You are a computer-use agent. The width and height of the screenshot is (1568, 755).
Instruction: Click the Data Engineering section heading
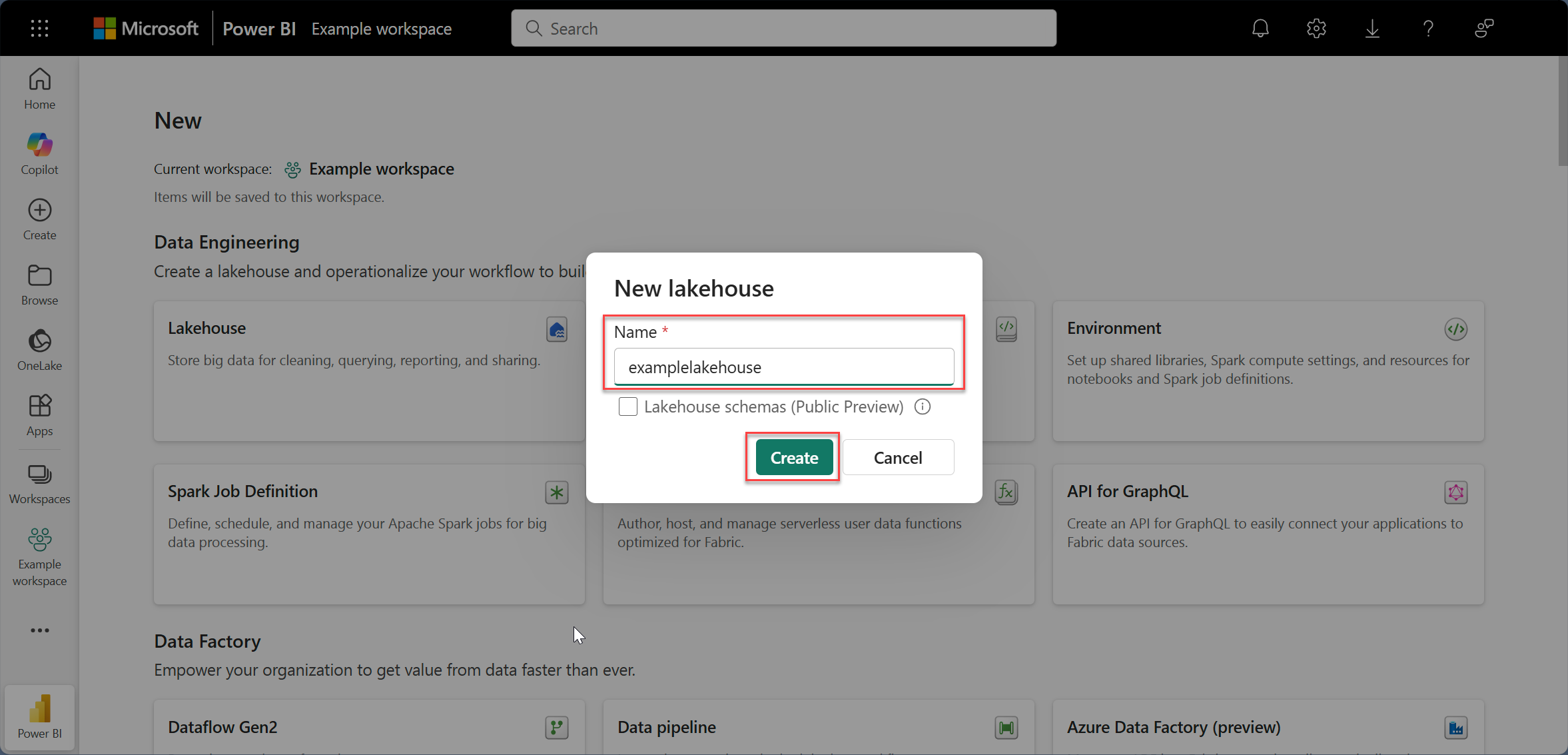coord(226,242)
